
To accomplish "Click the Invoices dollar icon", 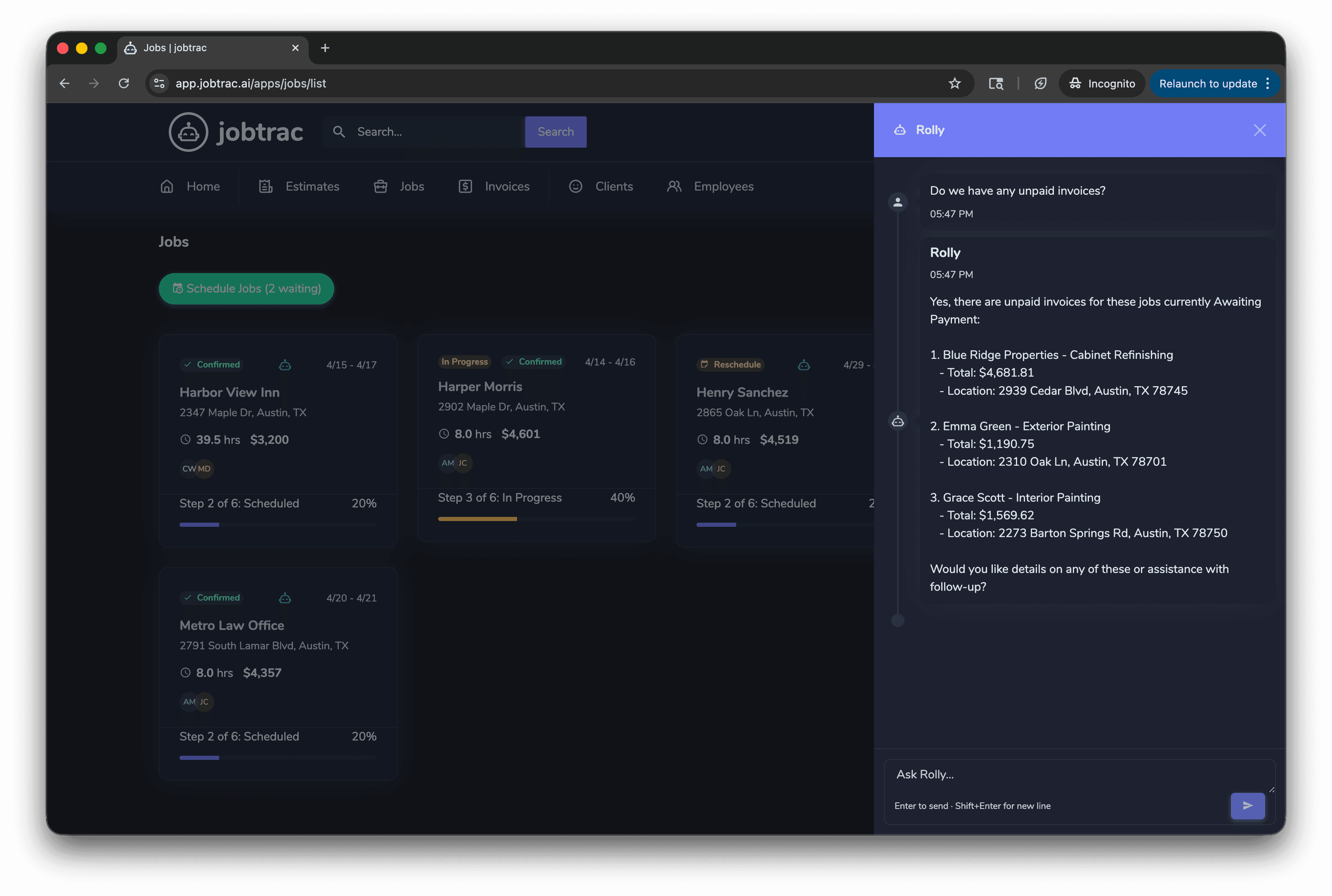I will point(465,187).
